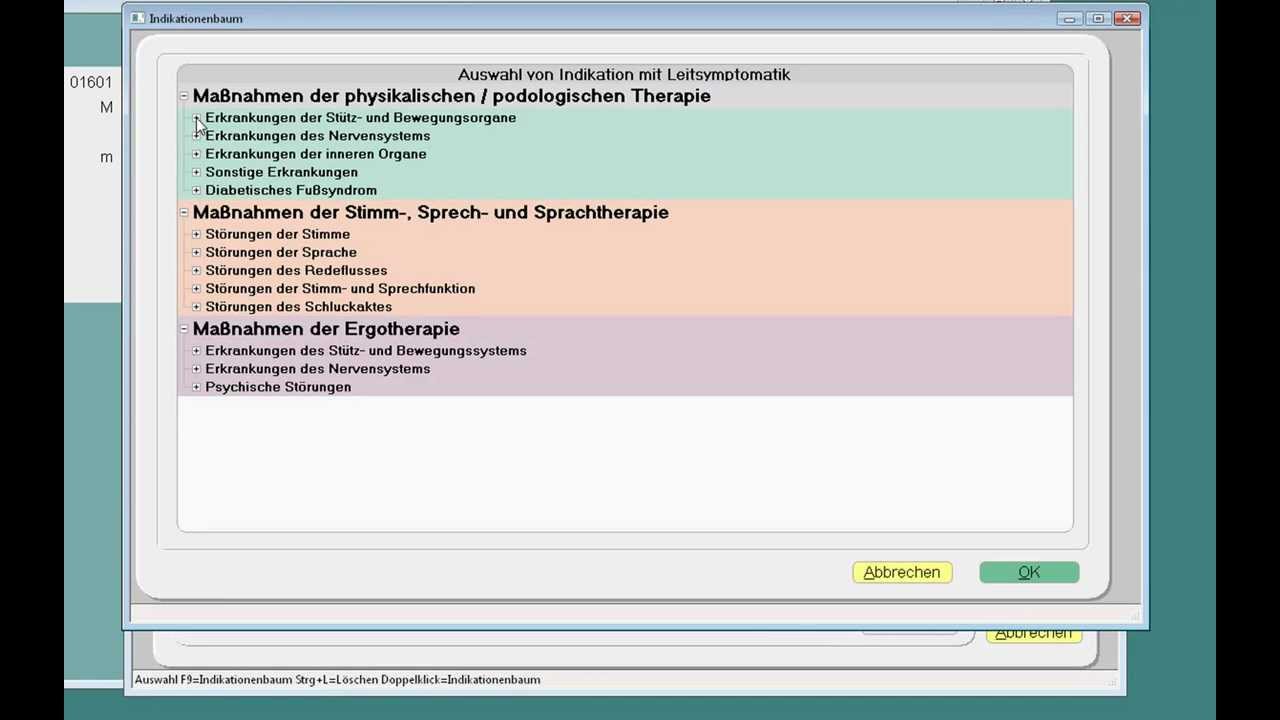Select Störungen des Redeflusses row text
The height and width of the screenshot is (720, 1280).
(296, 270)
